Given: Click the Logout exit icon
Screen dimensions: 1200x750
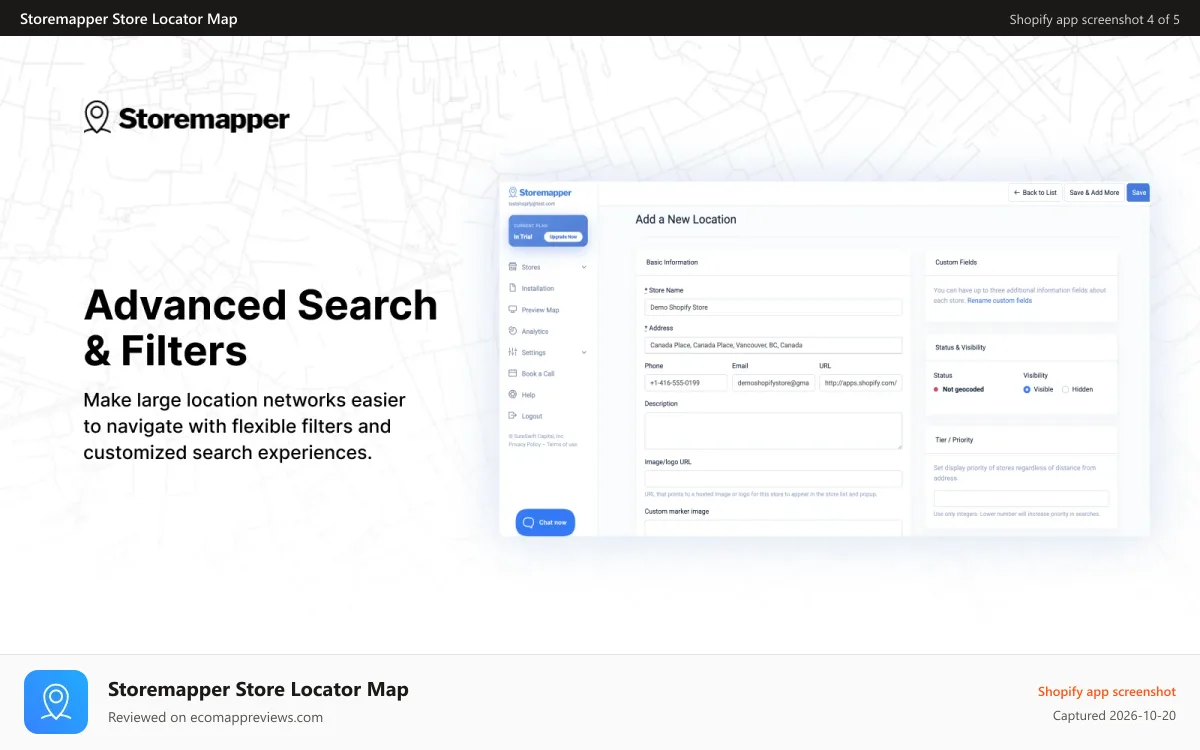Looking at the screenshot, I should click(x=512, y=415).
